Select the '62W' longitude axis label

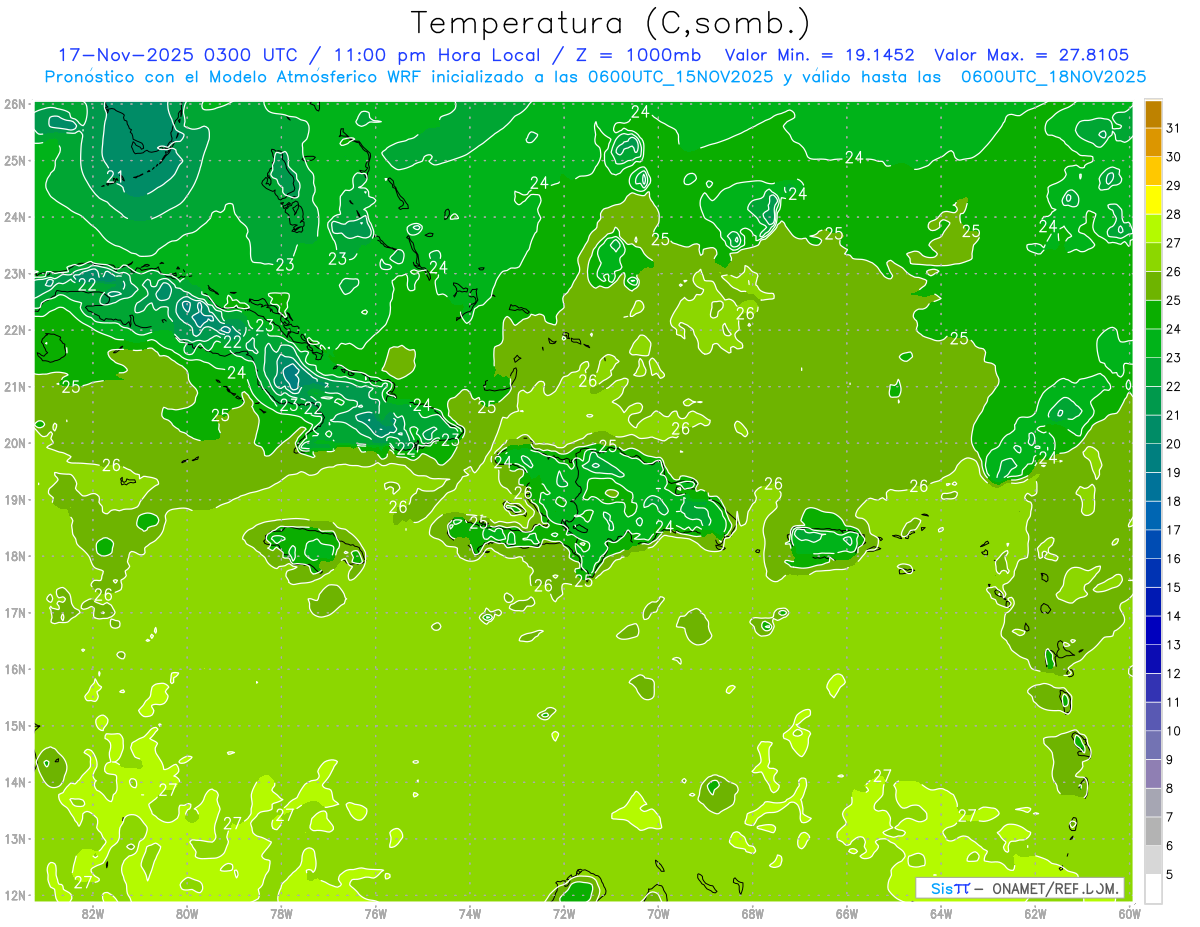1035,913
